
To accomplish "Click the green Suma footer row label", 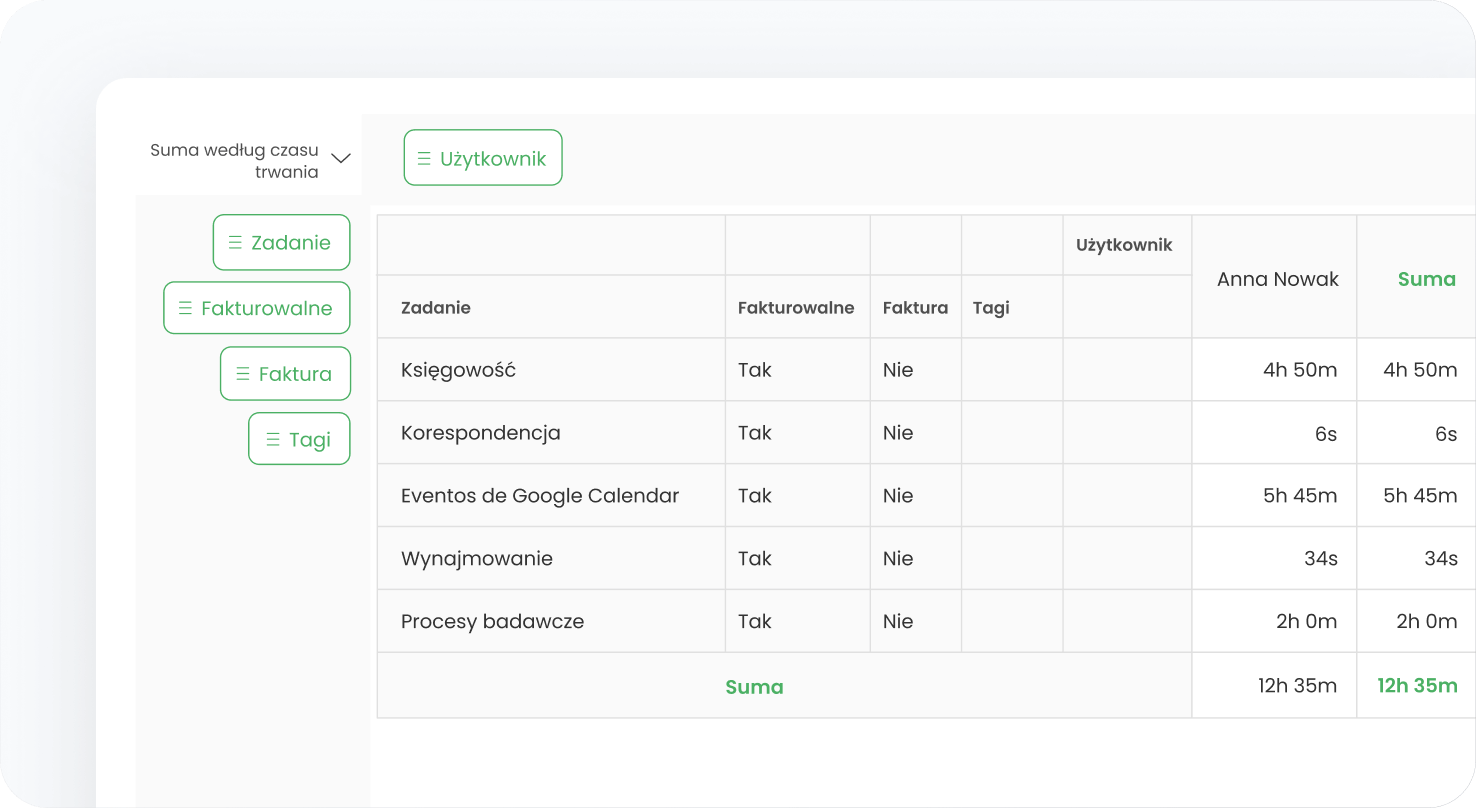I will (x=754, y=687).
